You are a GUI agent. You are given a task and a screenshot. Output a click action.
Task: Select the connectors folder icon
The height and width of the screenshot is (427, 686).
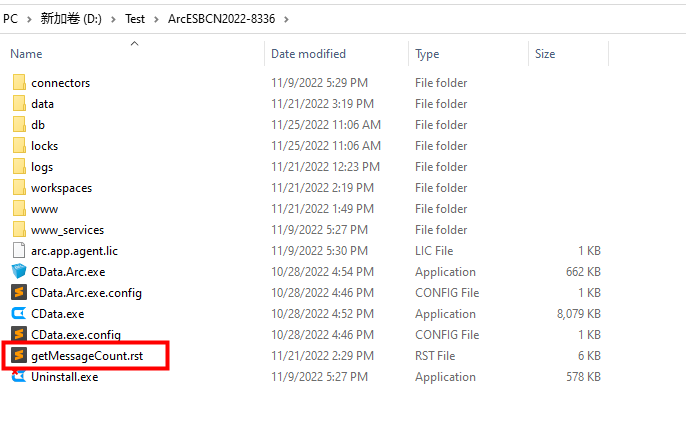(x=19, y=82)
